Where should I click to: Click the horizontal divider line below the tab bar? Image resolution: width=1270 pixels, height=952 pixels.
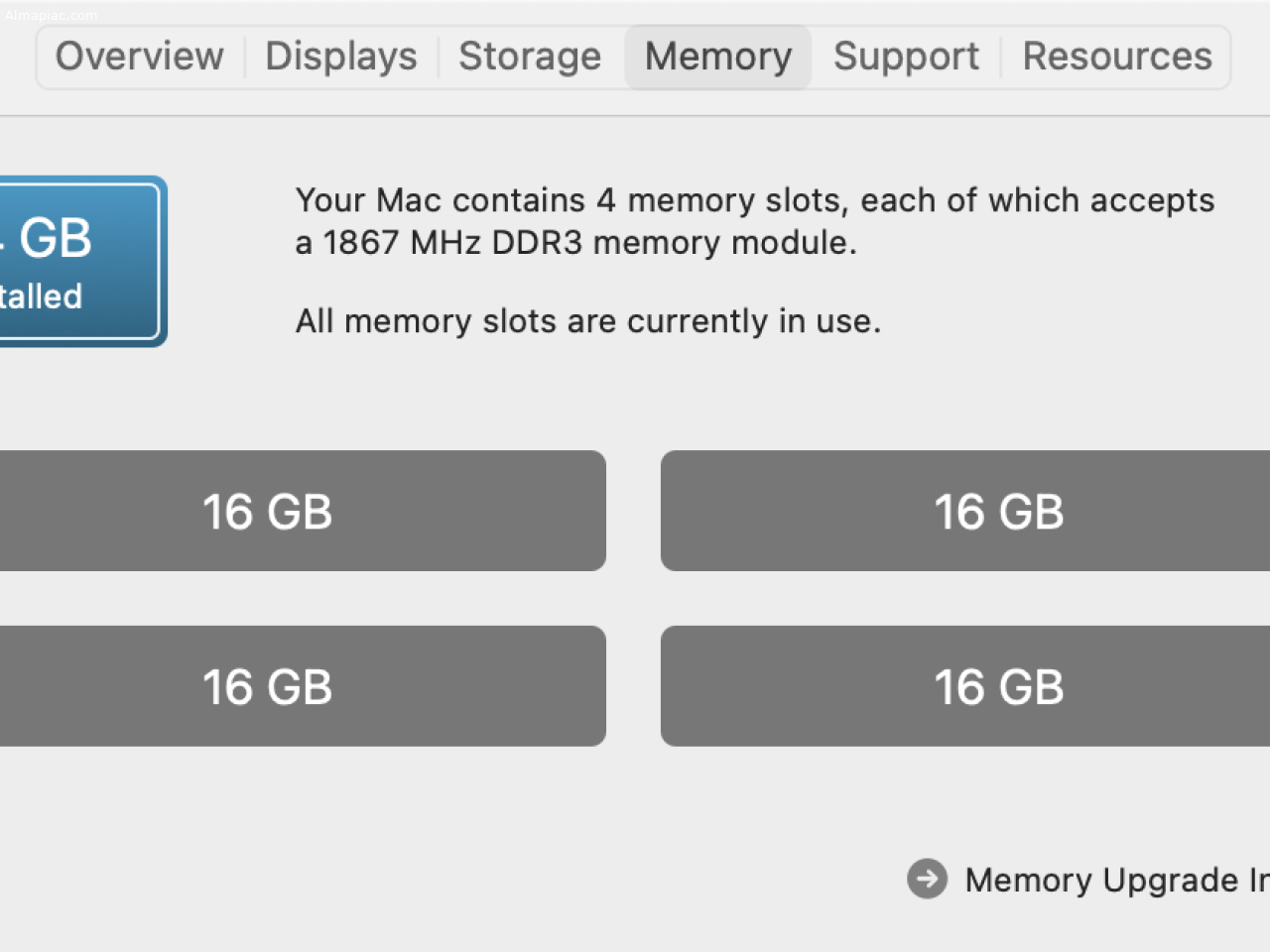(635, 116)
